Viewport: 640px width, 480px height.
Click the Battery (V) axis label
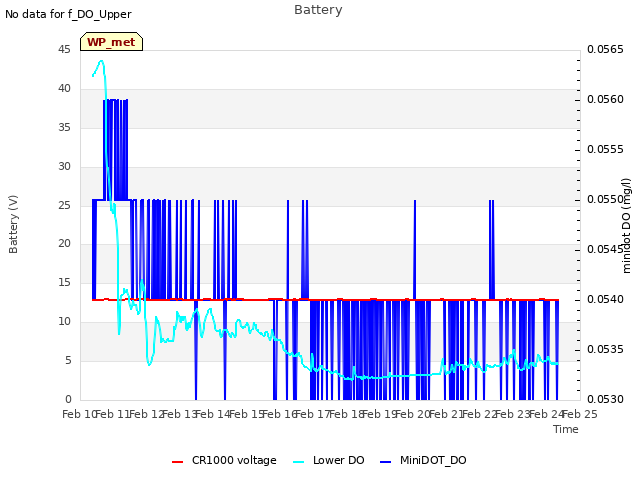(13, 224)
